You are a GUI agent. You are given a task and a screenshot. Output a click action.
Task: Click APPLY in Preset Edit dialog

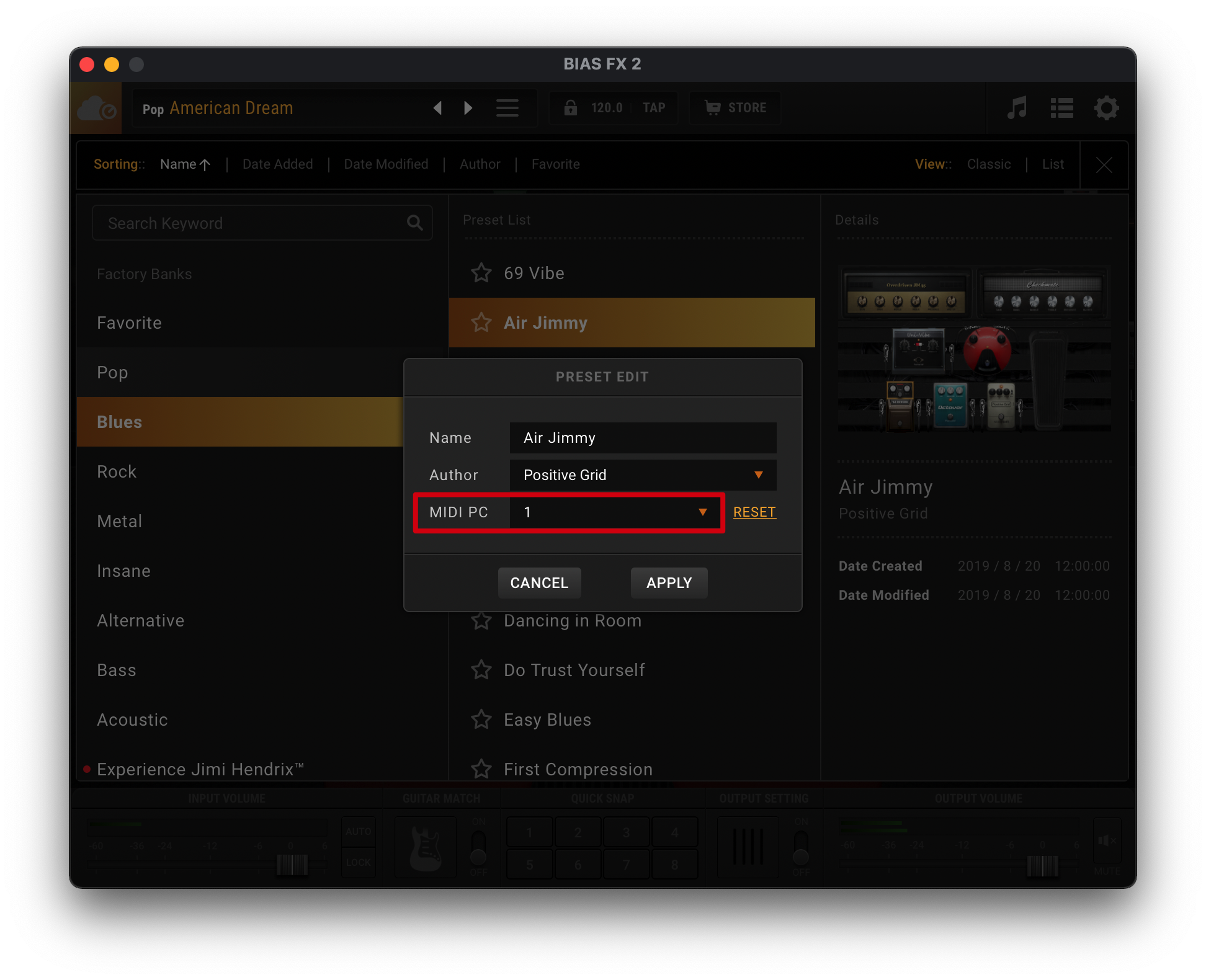point(669,582)
